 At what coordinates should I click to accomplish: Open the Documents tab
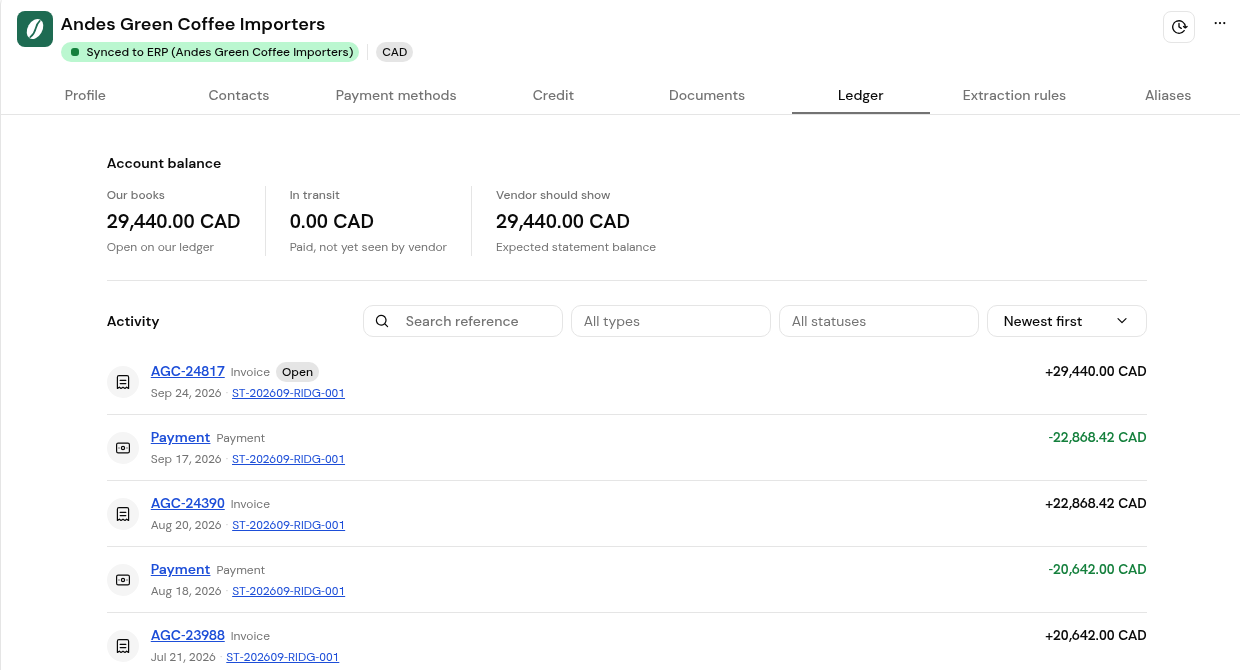coord(707,95)
